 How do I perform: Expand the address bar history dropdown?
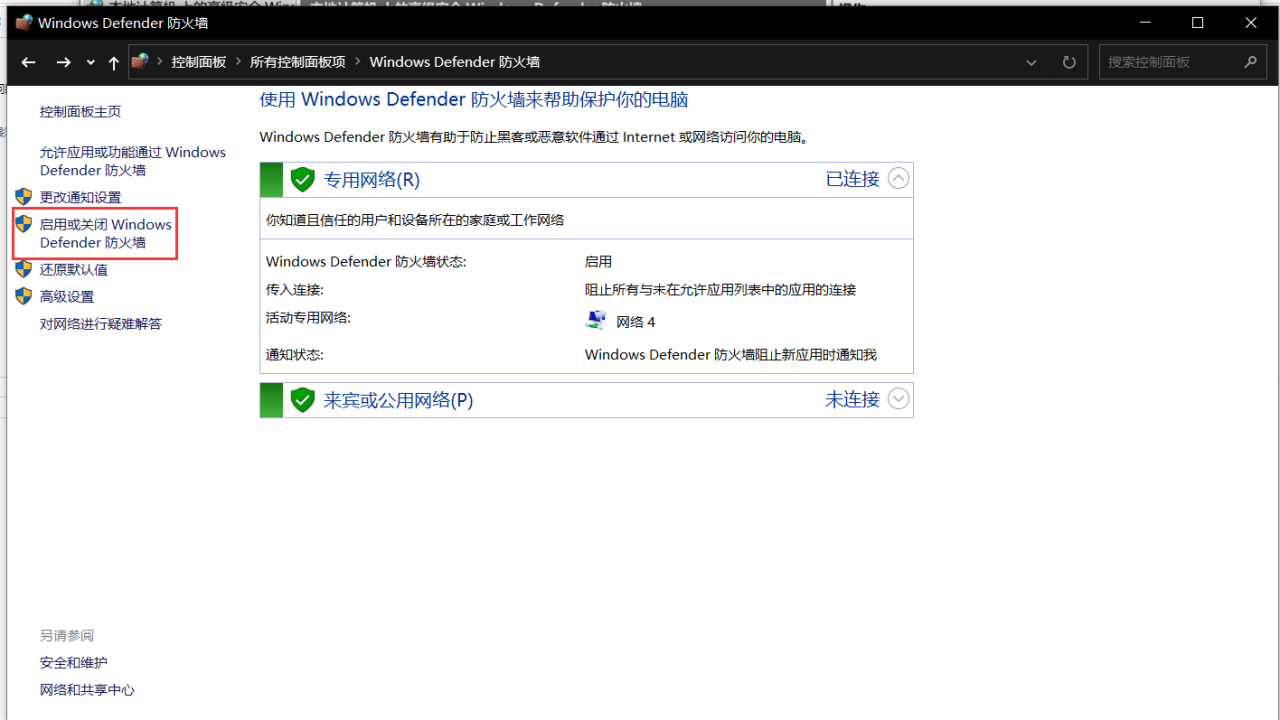coord(1031,62)
